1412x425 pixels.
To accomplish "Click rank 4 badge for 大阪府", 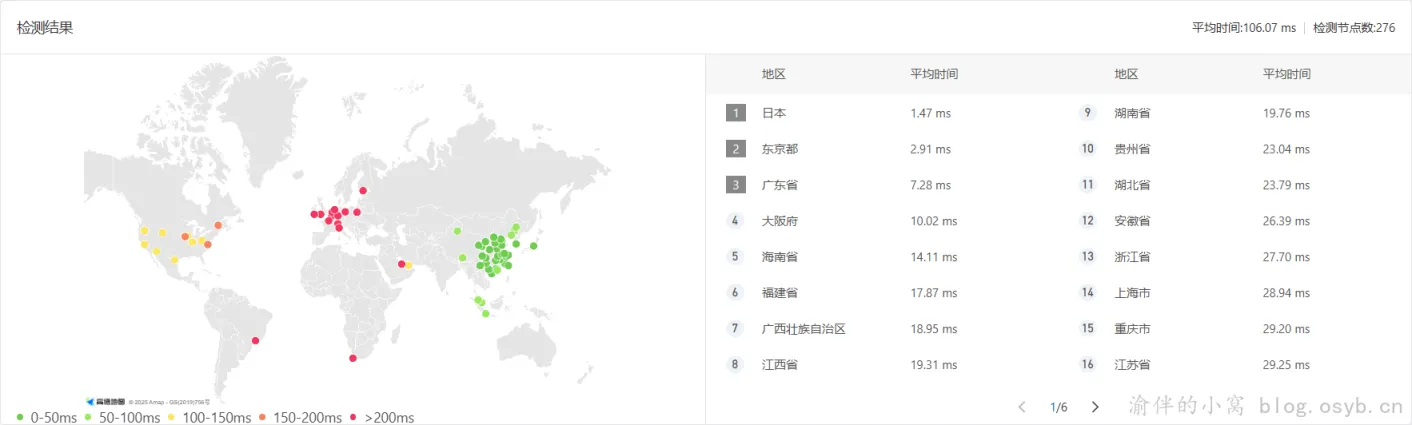I will (736, 221).
